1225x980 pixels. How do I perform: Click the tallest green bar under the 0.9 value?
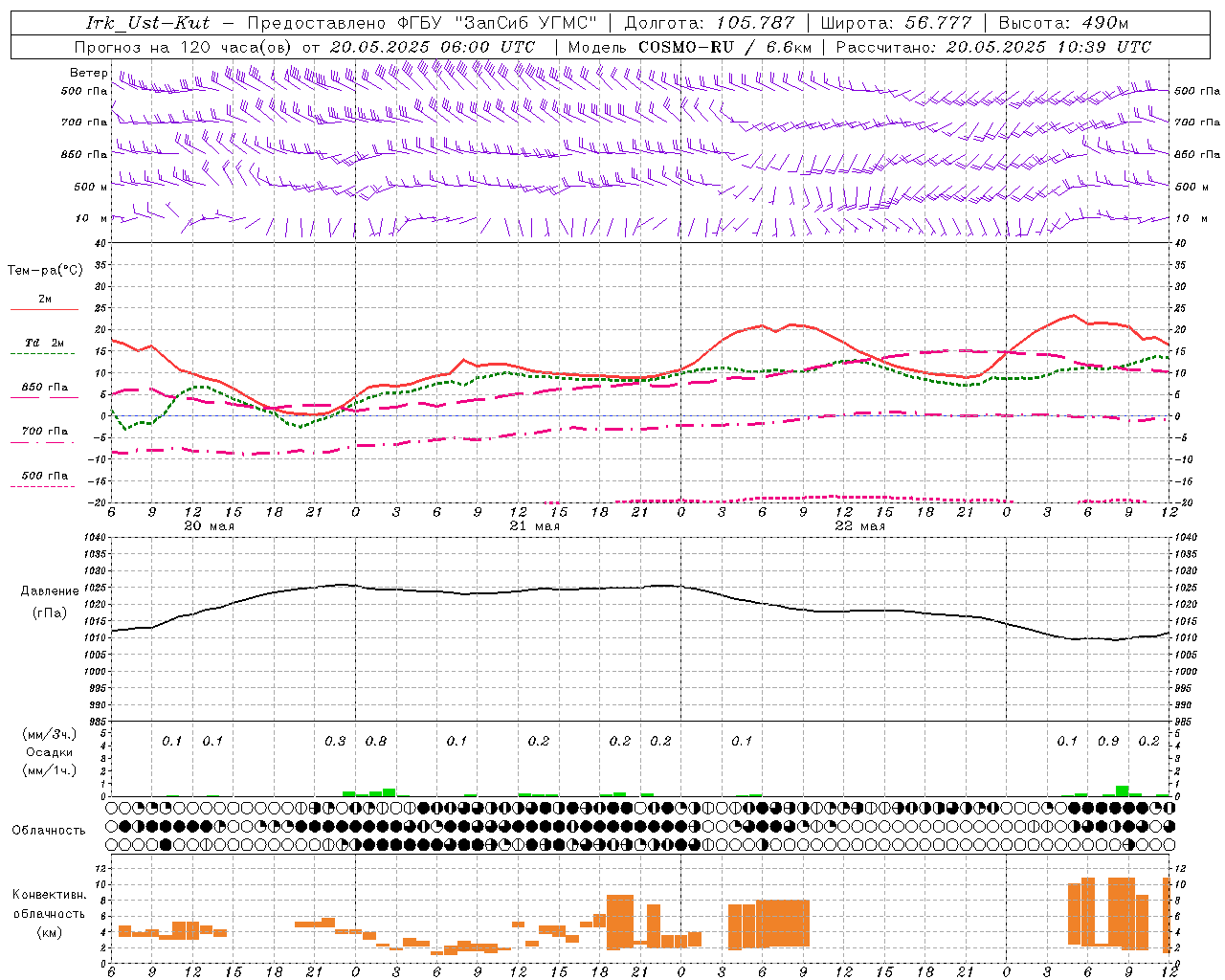pos(1122,791)
